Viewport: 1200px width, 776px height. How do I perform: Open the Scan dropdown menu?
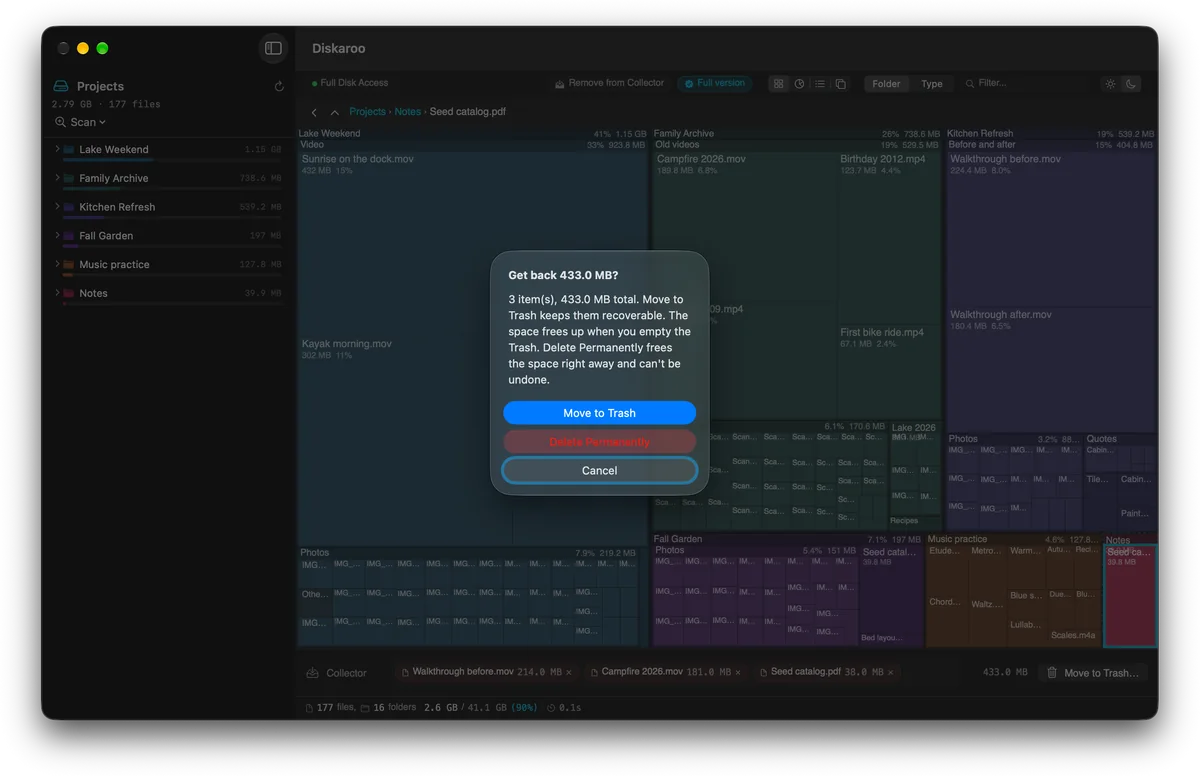[81, 122]
